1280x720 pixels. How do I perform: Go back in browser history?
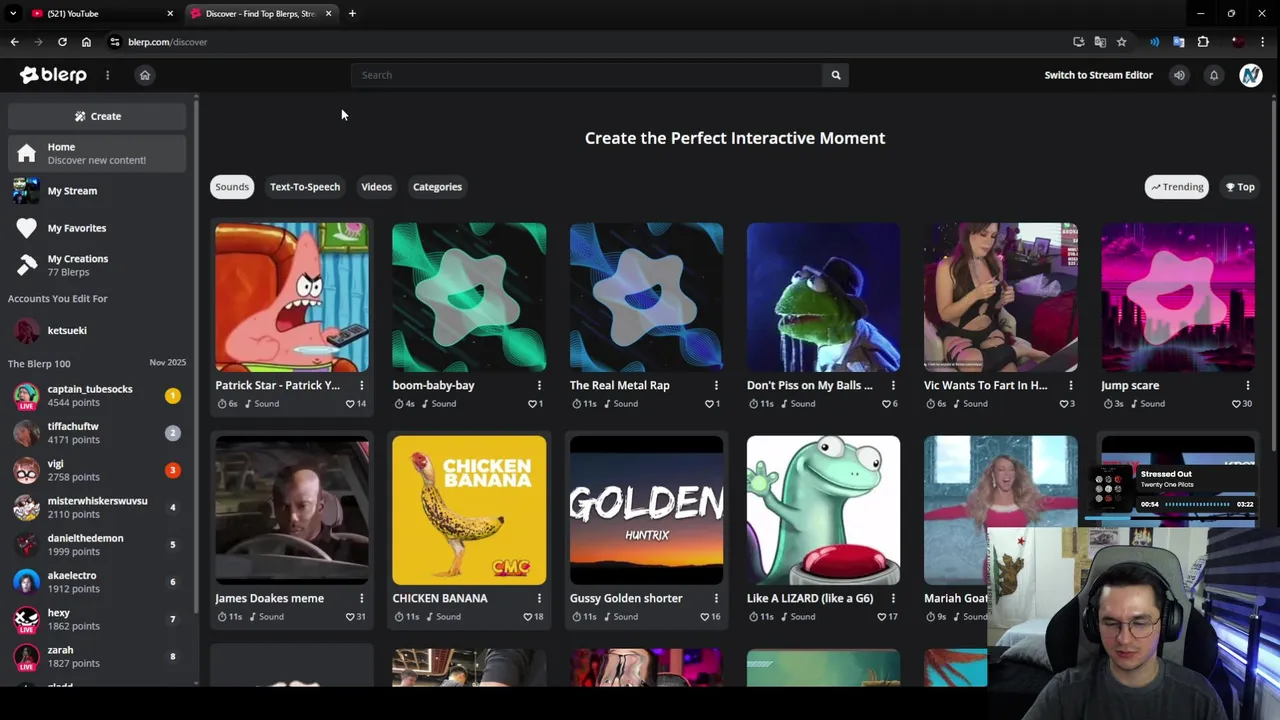14,42
